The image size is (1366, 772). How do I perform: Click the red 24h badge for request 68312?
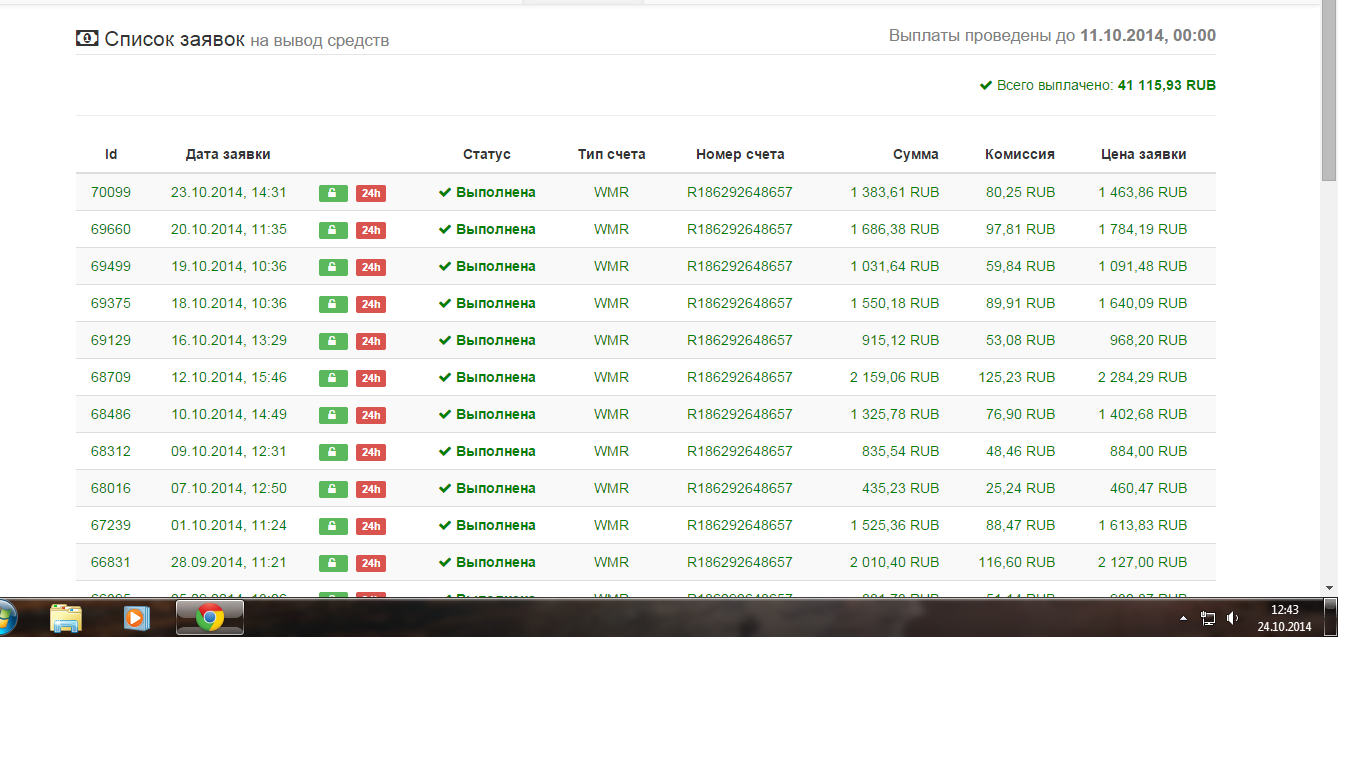click(x=371, y=452)
